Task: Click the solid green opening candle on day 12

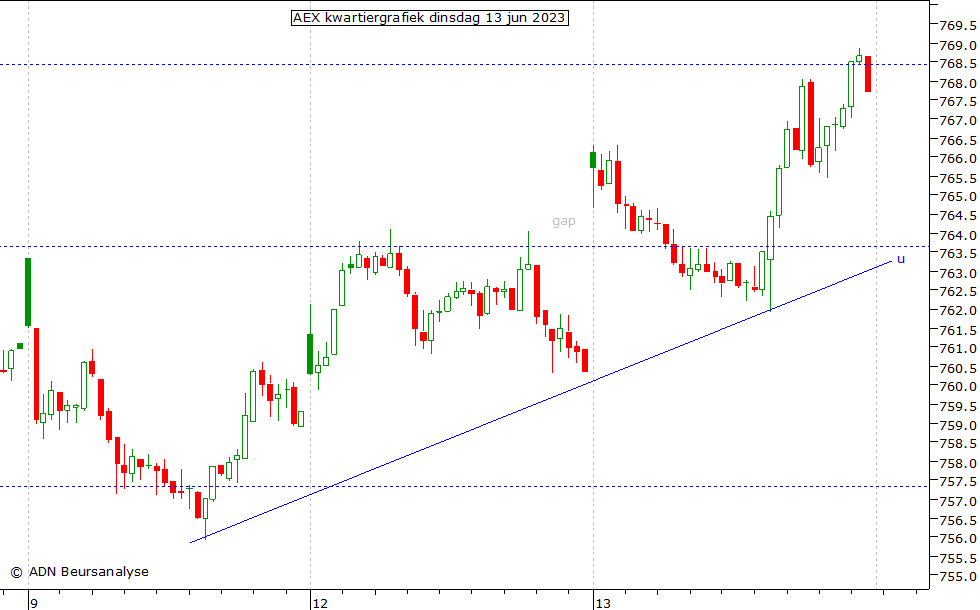Action: coord(310,354)
